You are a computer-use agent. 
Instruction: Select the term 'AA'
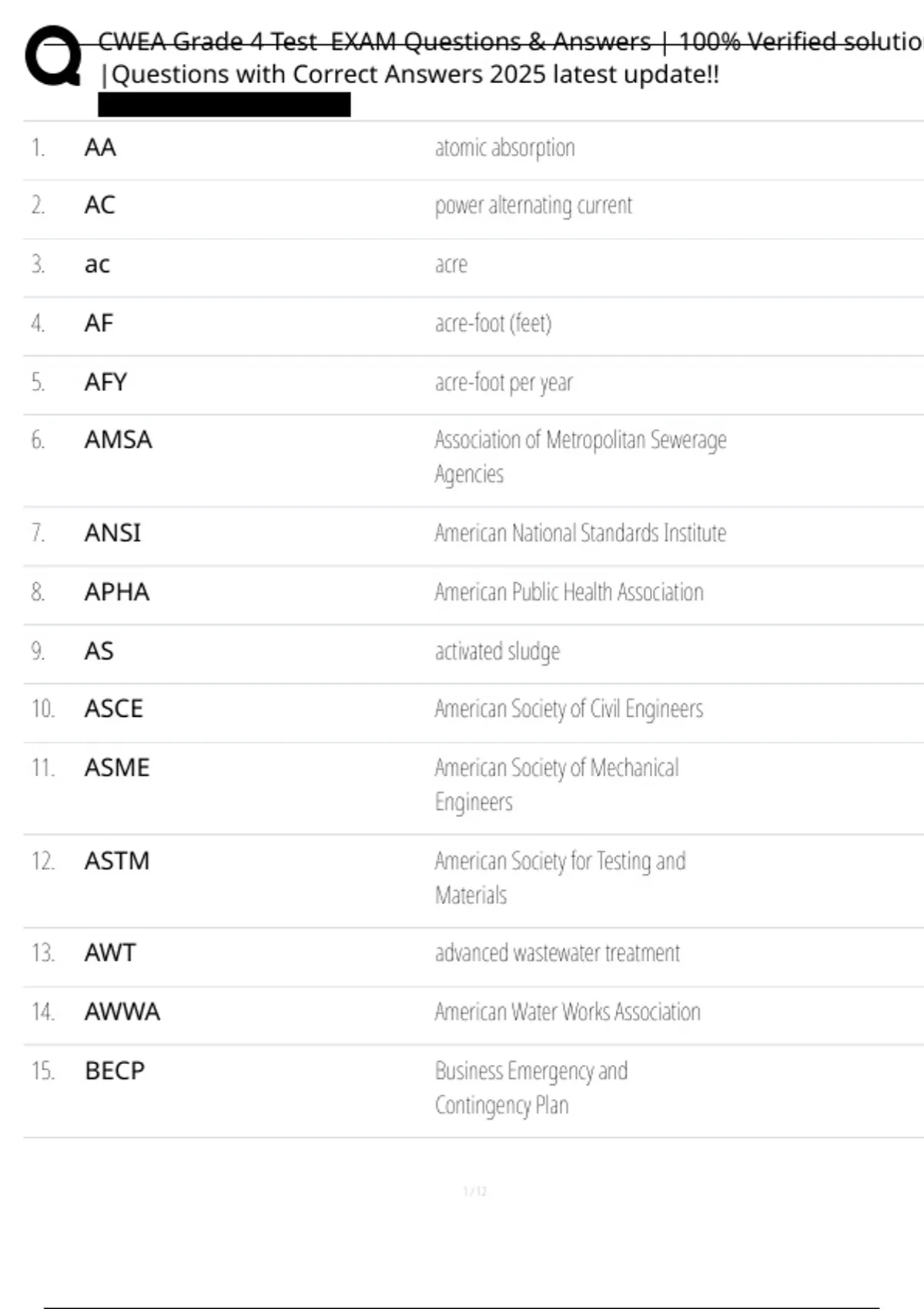100,147
